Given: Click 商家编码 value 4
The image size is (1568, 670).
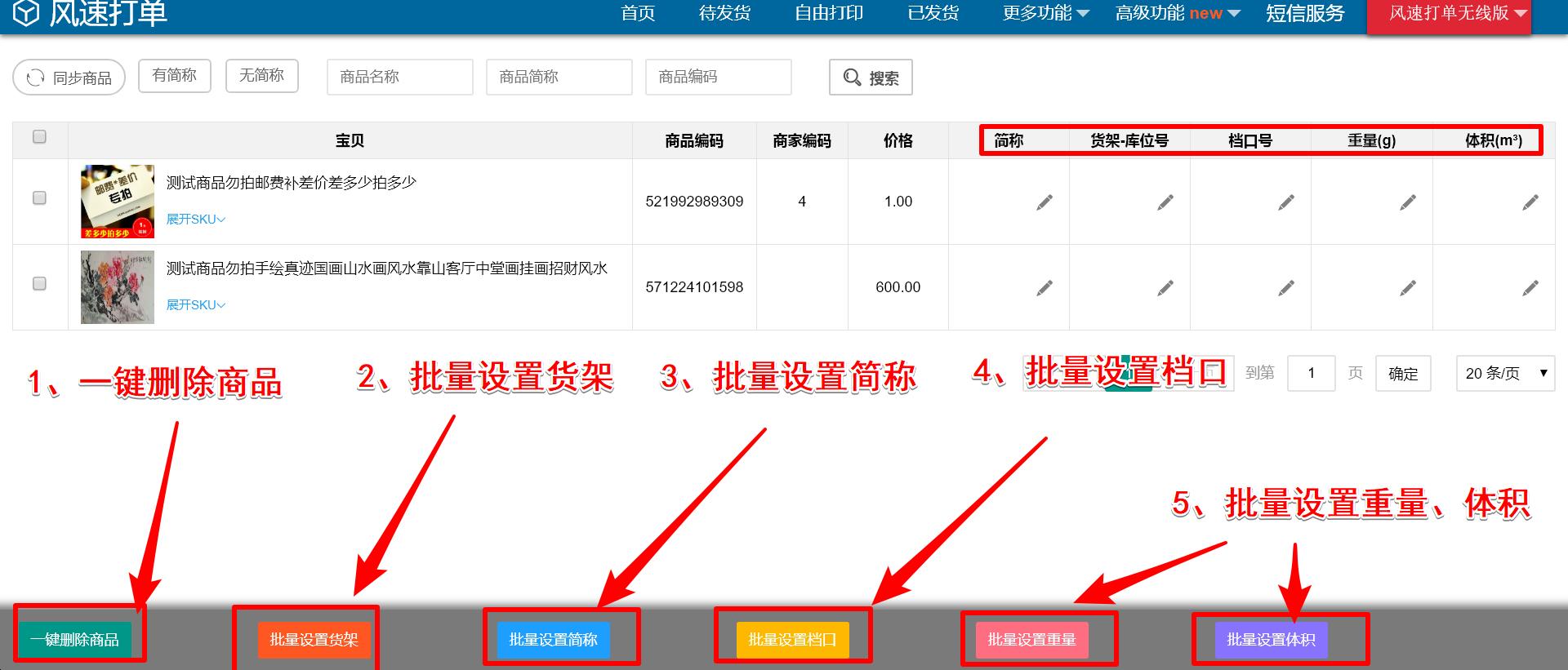Looking at the screenshot, I should [x=802, y=202].
